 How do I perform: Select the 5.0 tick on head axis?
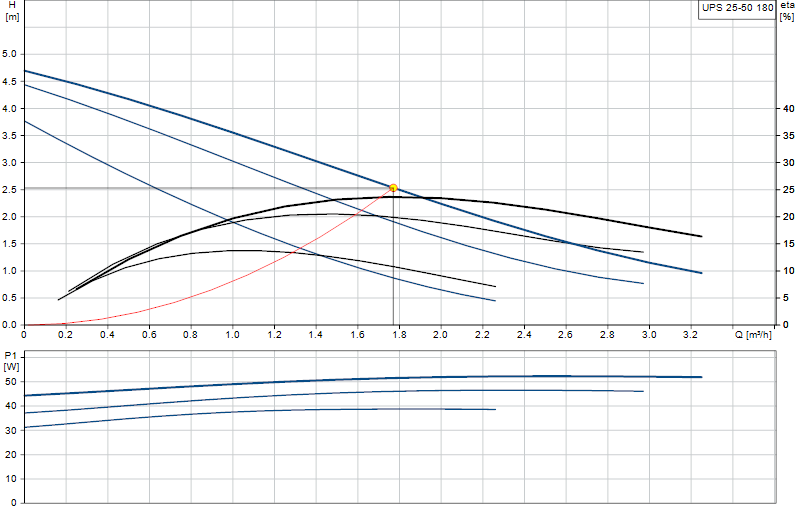[10, 54]
